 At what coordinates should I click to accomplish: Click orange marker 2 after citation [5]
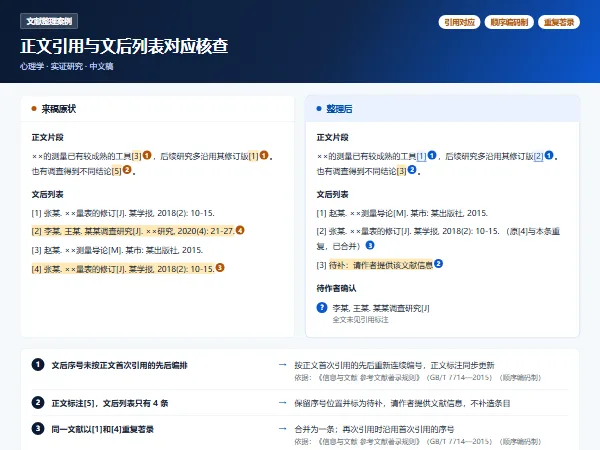point(127,170)
